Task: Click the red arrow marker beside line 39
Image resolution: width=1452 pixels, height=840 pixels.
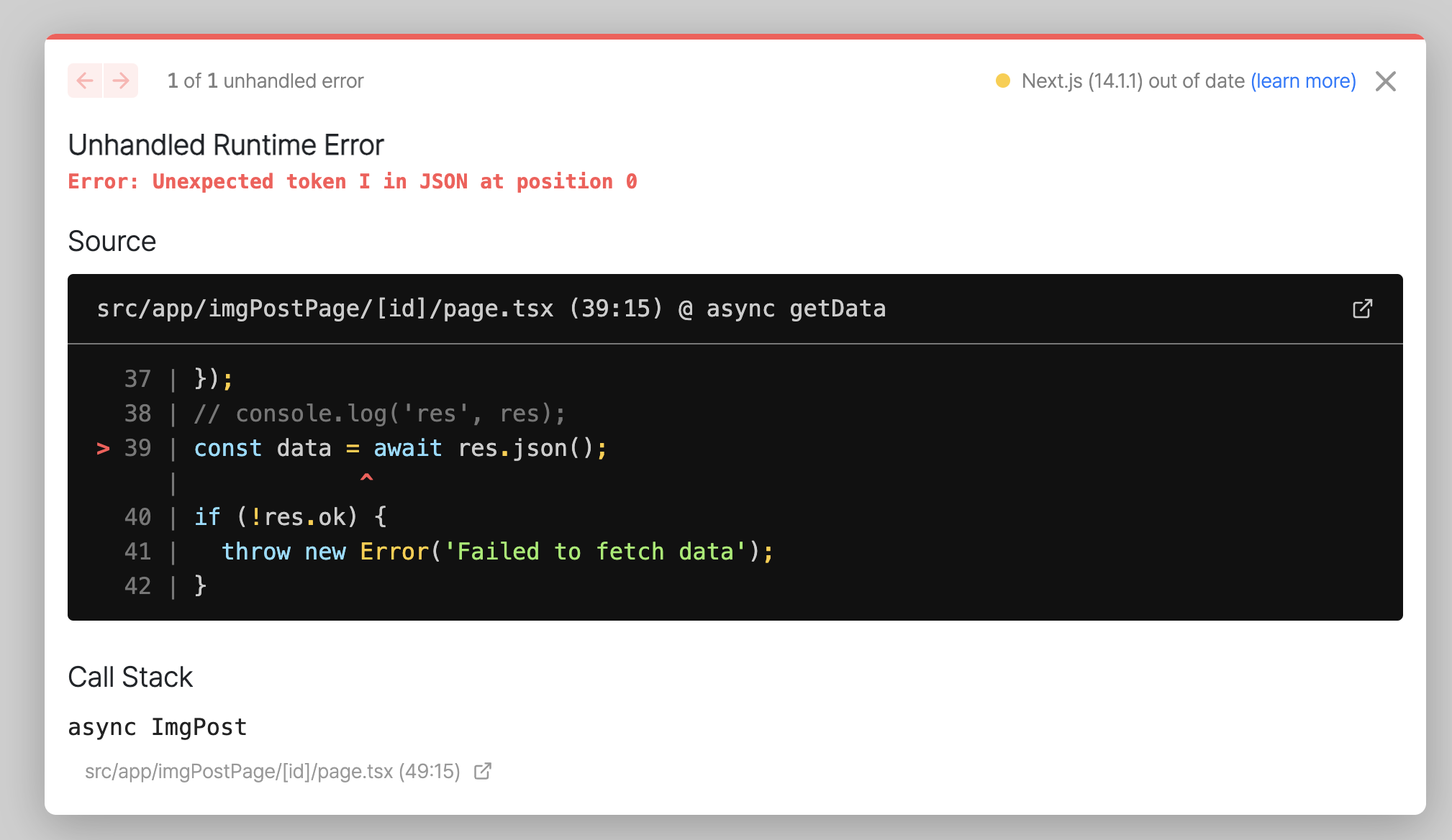Action: click(x=104, y=448)
